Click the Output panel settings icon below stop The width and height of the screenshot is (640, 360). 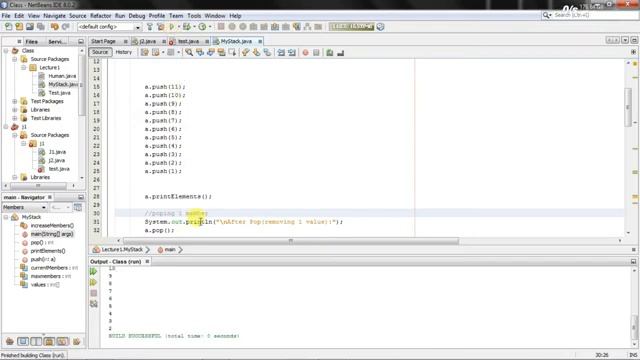(x=93, y=304)
